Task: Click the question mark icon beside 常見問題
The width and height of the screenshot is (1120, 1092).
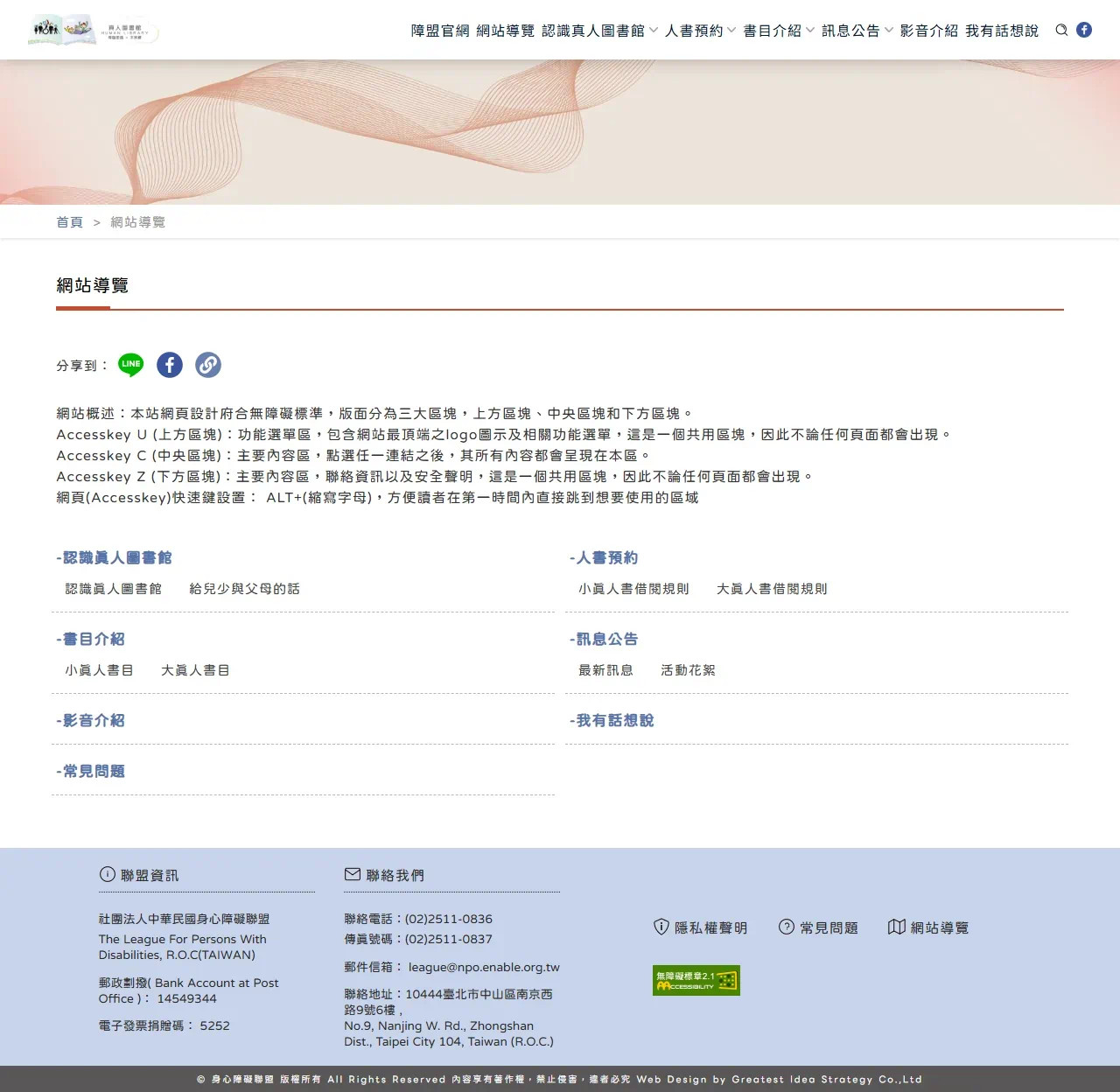Action: [x=786, y=927]
